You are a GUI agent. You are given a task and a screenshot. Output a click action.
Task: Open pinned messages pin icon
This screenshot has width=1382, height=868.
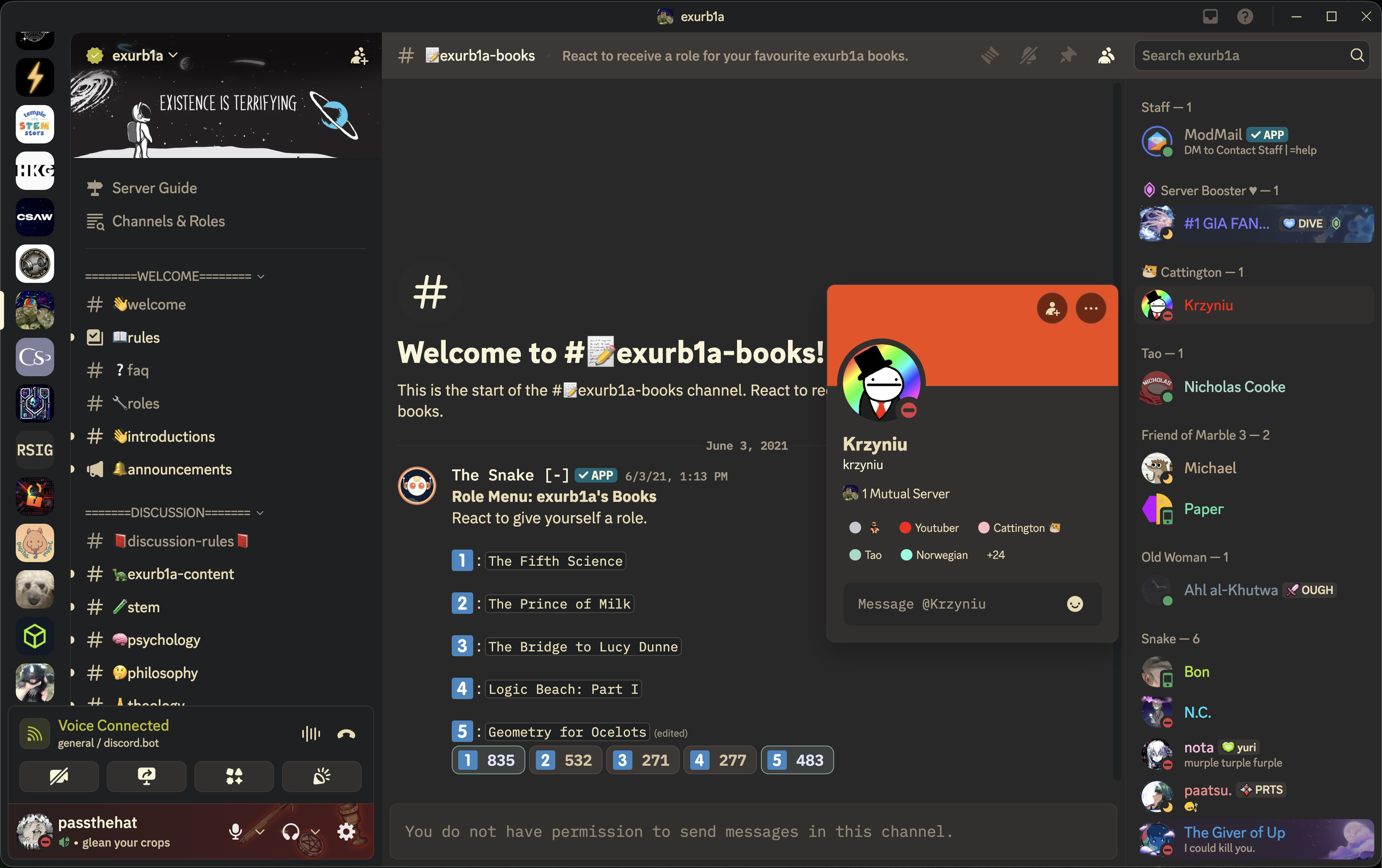coord(1068,56)
